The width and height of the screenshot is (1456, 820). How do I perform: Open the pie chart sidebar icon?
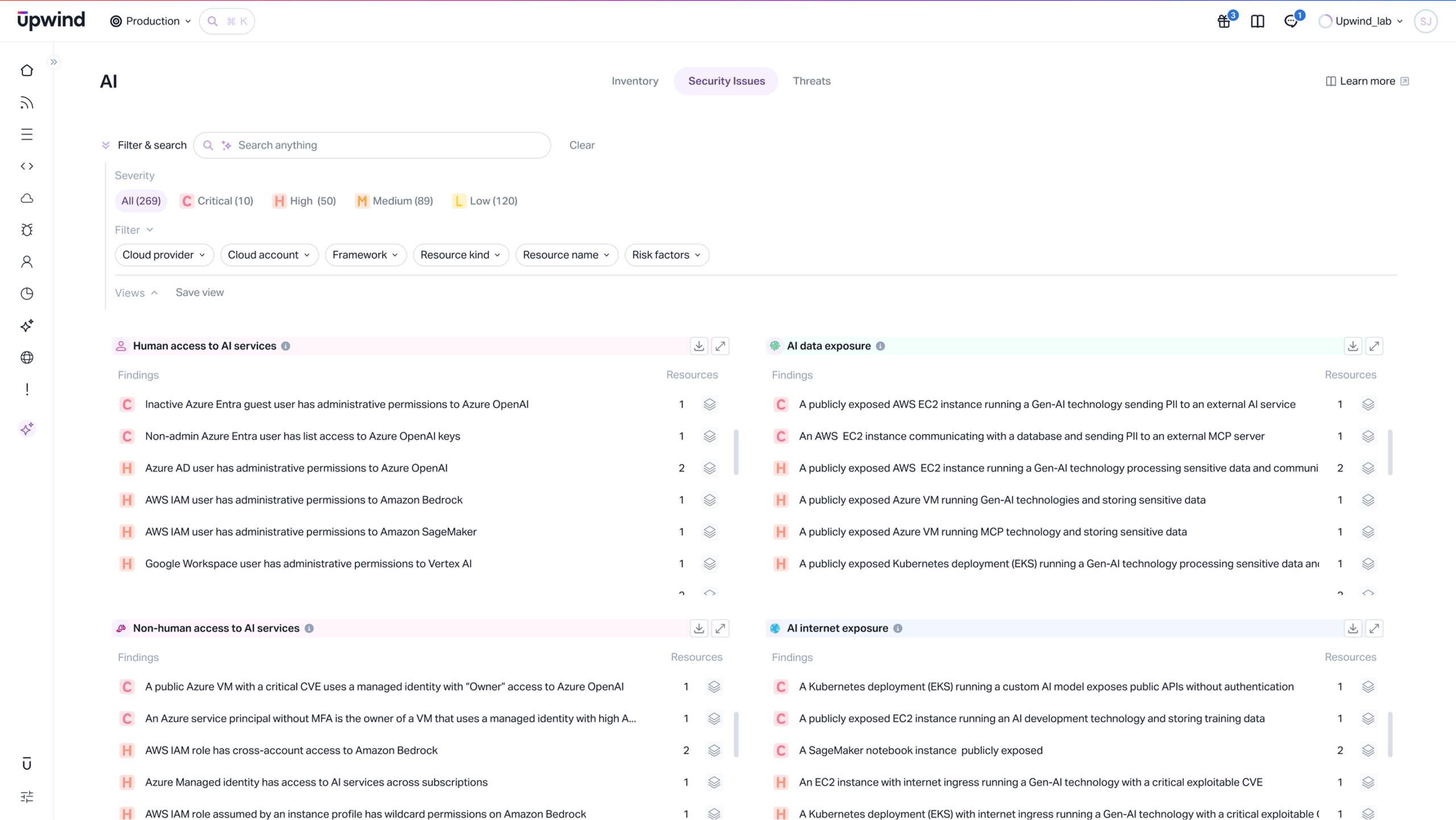pos(27,294)
